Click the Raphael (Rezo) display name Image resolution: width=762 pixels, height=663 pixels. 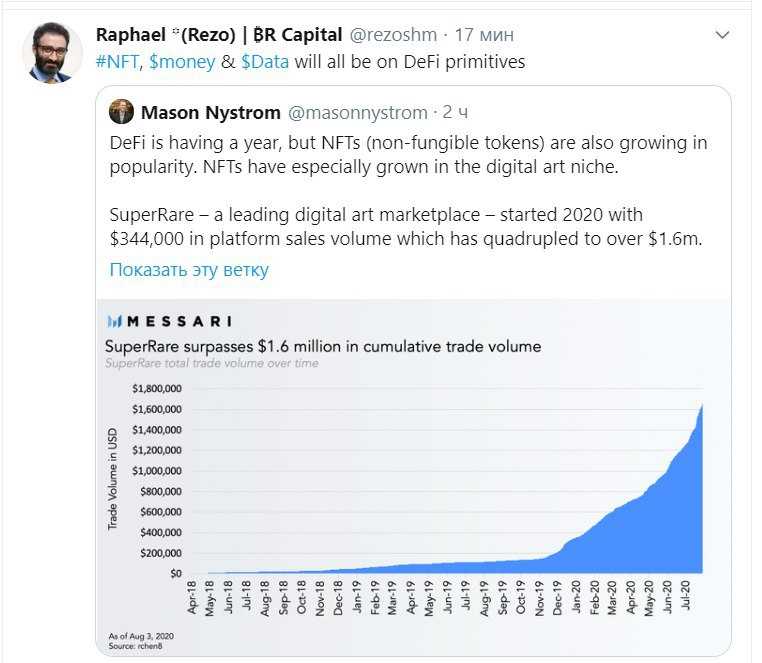pos(219,35)
